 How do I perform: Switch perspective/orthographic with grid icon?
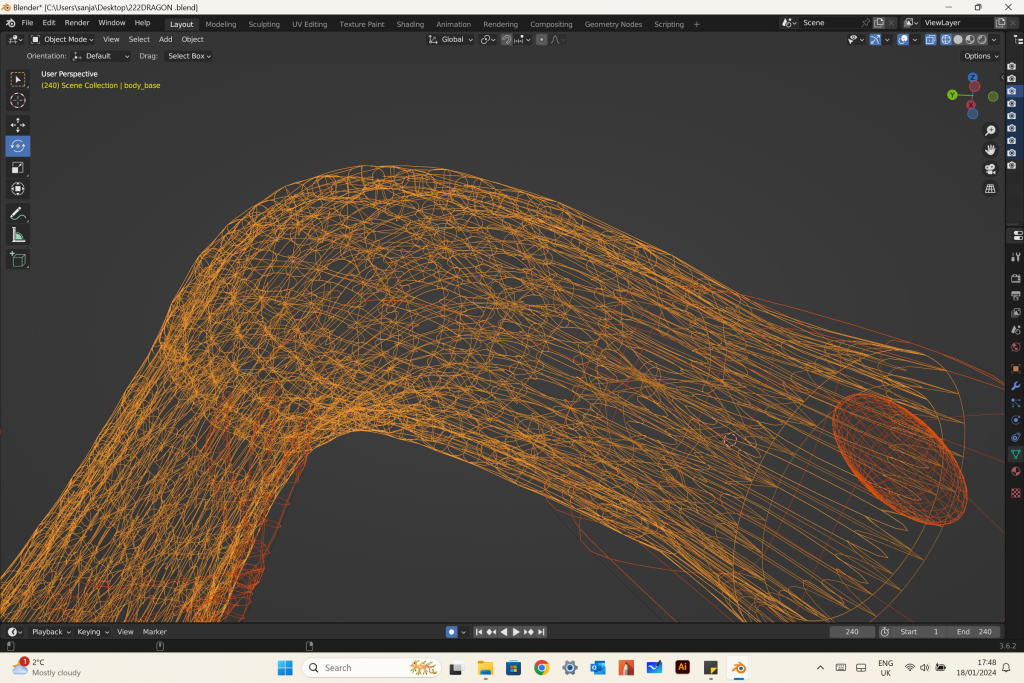click(x=990, y=189)
